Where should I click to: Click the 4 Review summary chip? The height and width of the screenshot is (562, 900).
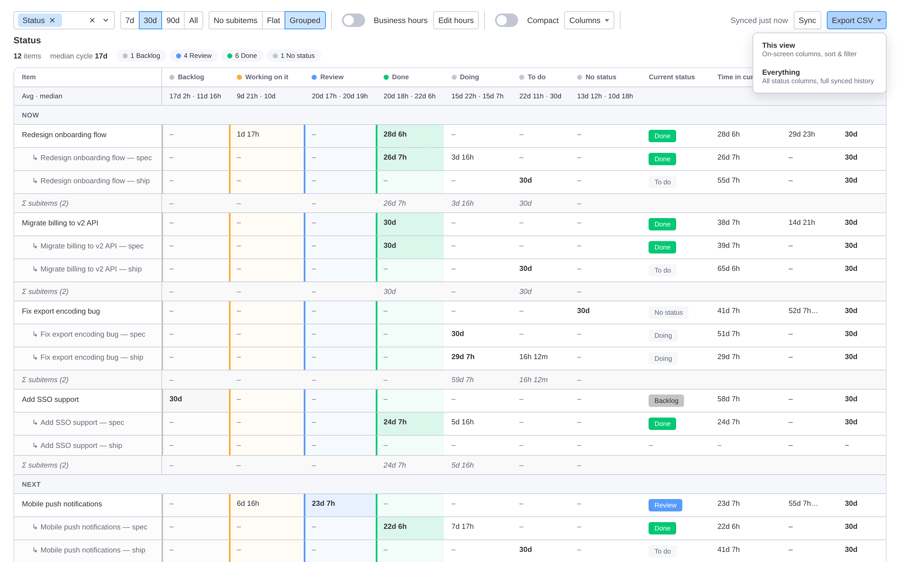pyautogui.click(x=193, y=56)
